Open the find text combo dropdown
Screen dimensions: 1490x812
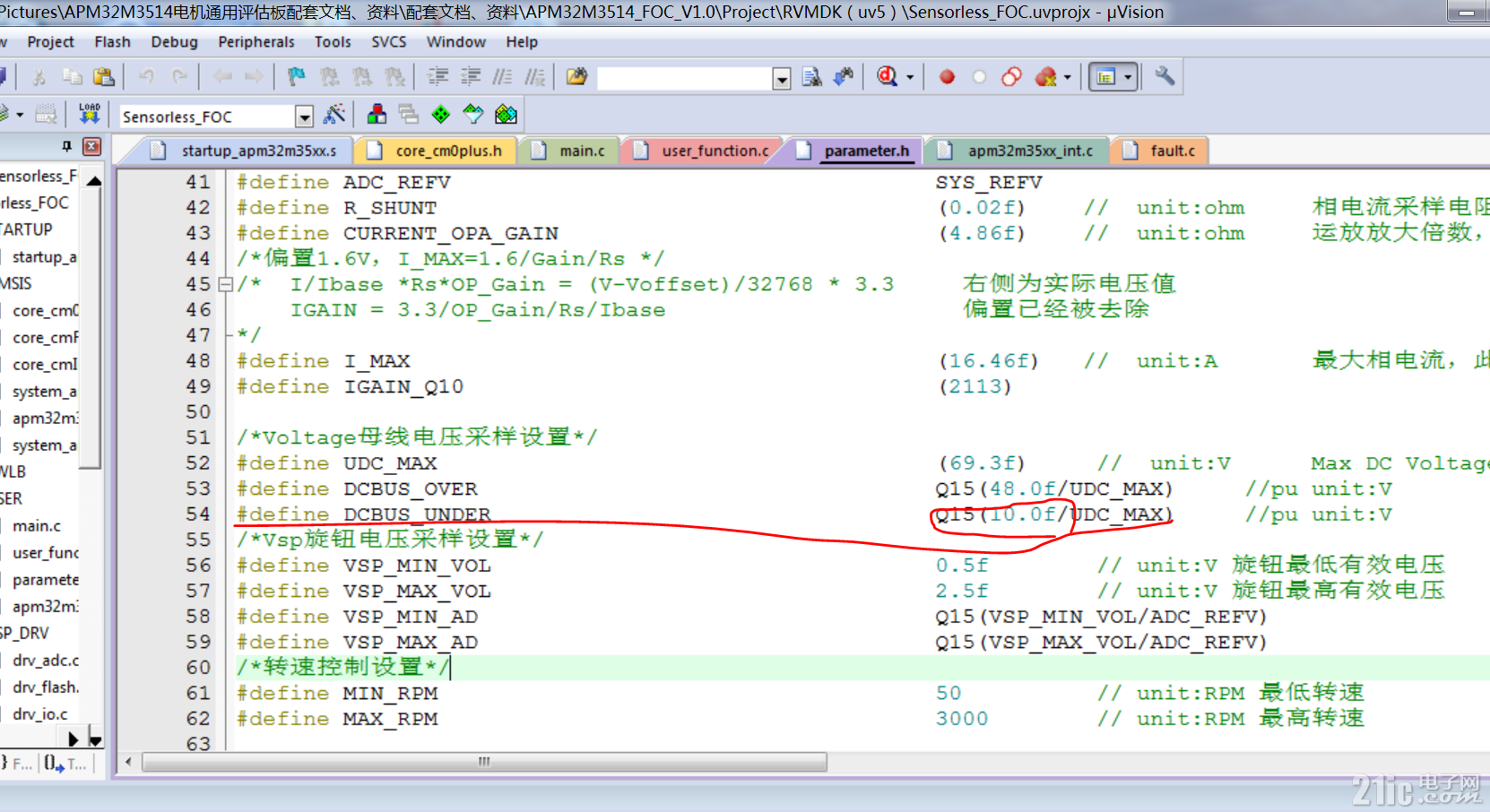point(782,79)
